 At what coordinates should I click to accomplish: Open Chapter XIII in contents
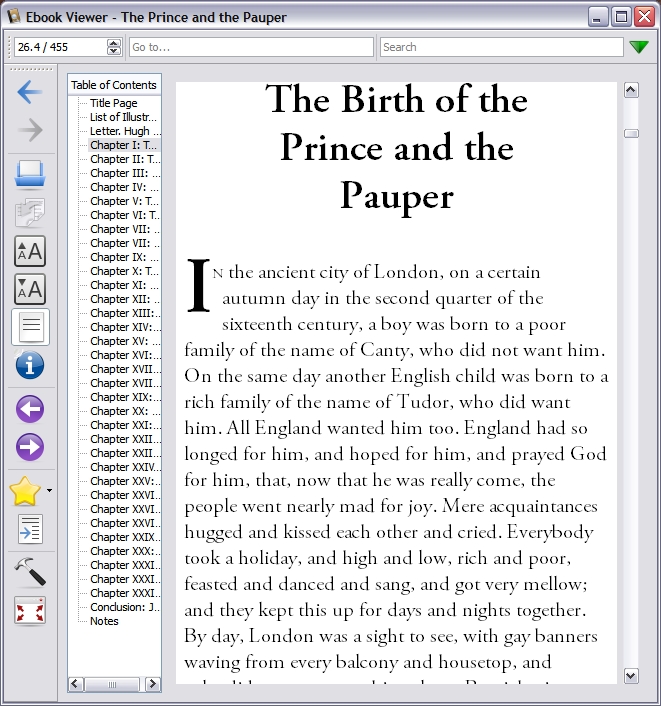coord(125,313)
